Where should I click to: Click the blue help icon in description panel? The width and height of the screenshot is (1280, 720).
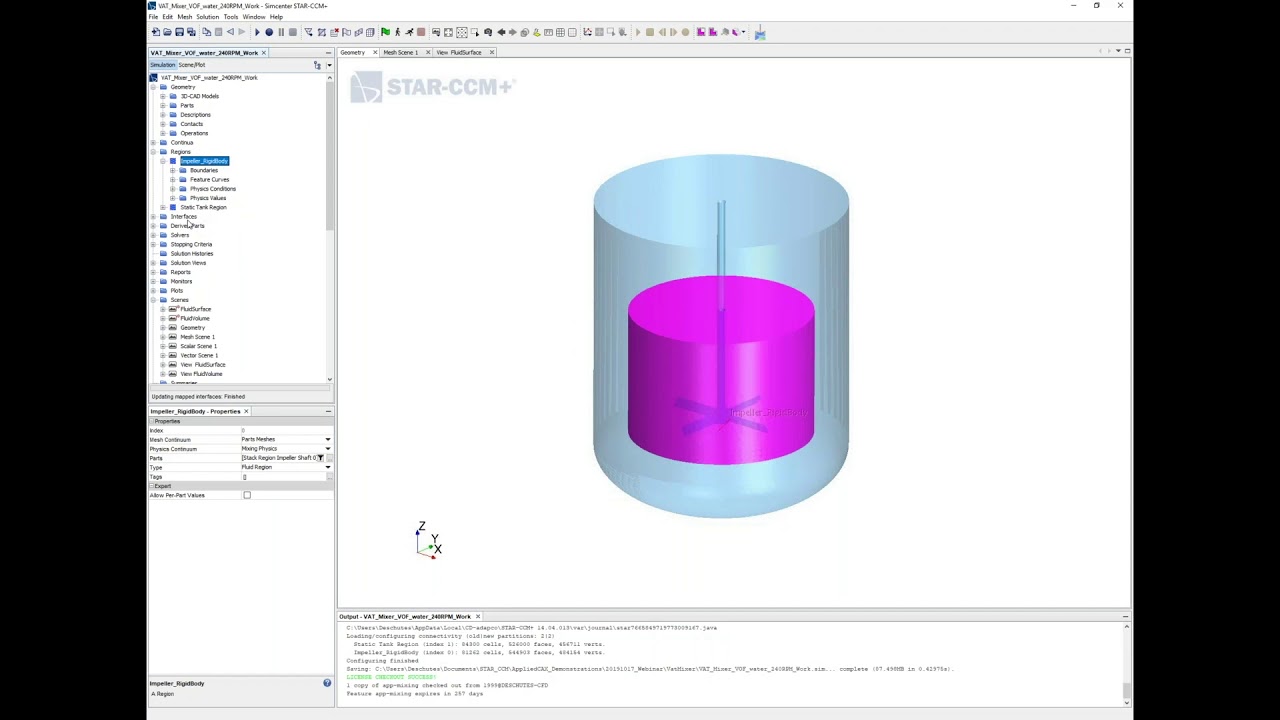tap(327, 683)
